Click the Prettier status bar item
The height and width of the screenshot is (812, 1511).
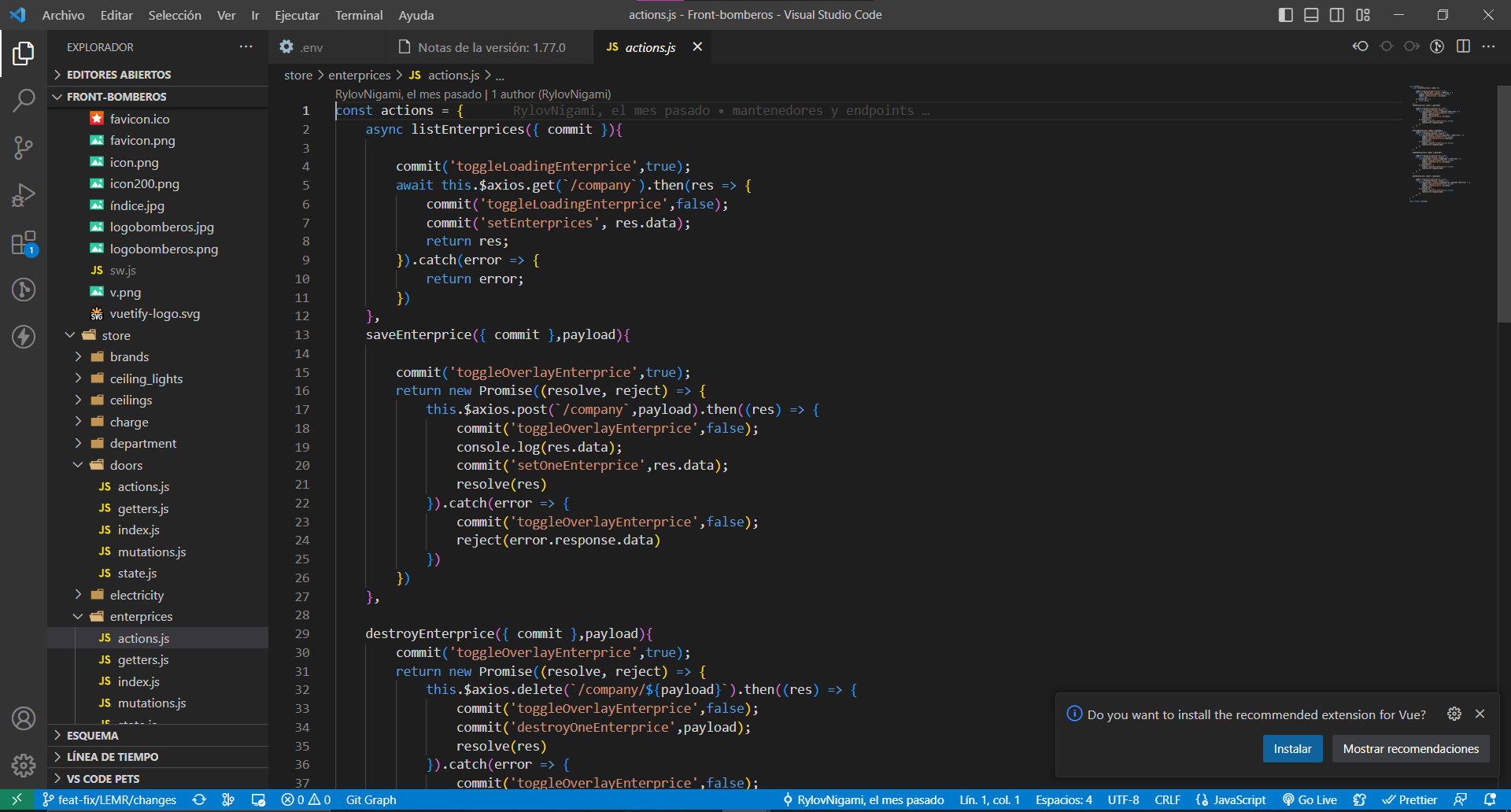[1410, 799]
